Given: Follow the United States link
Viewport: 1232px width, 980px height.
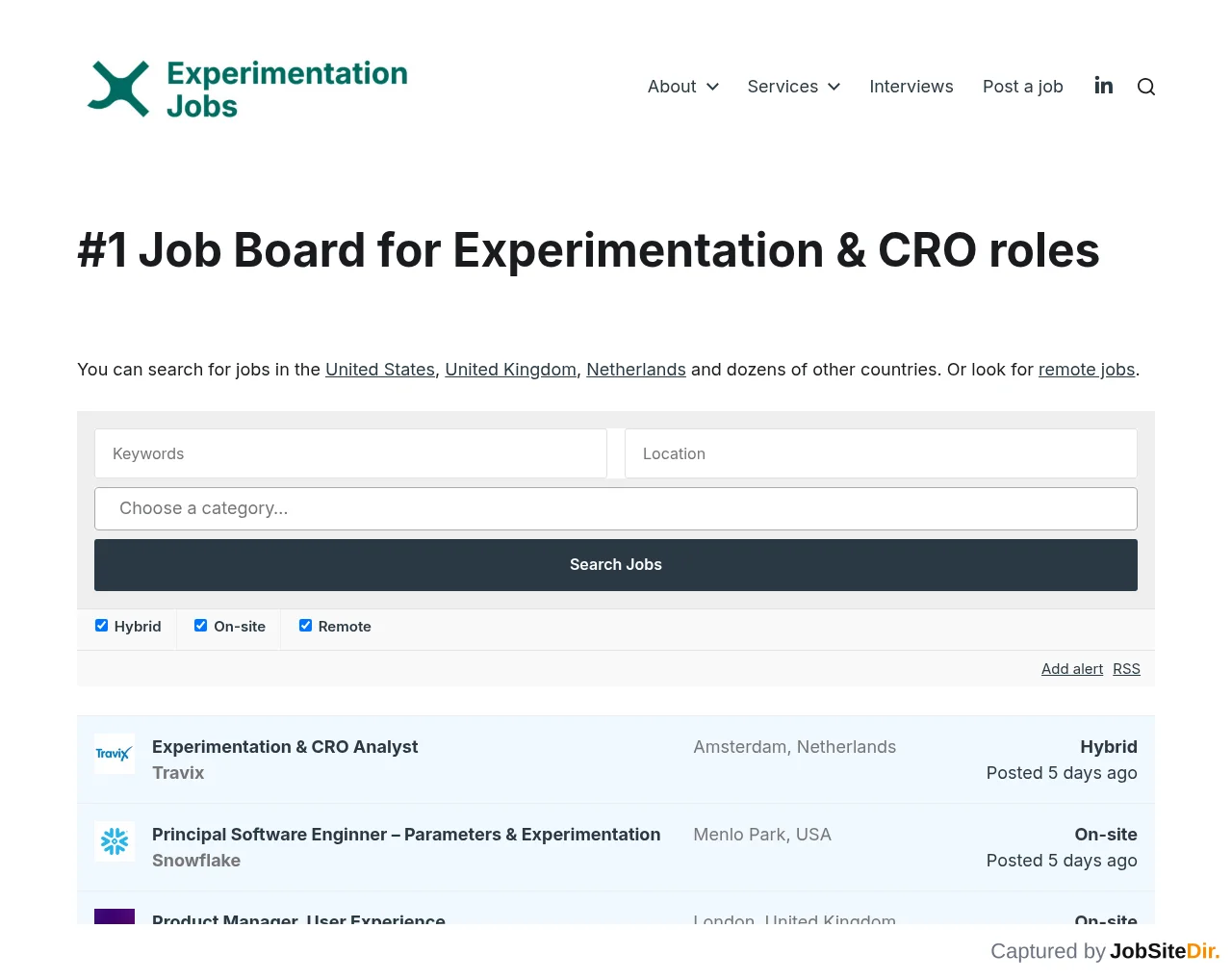Looking at the screenshot, I should (x=380, y=370).
